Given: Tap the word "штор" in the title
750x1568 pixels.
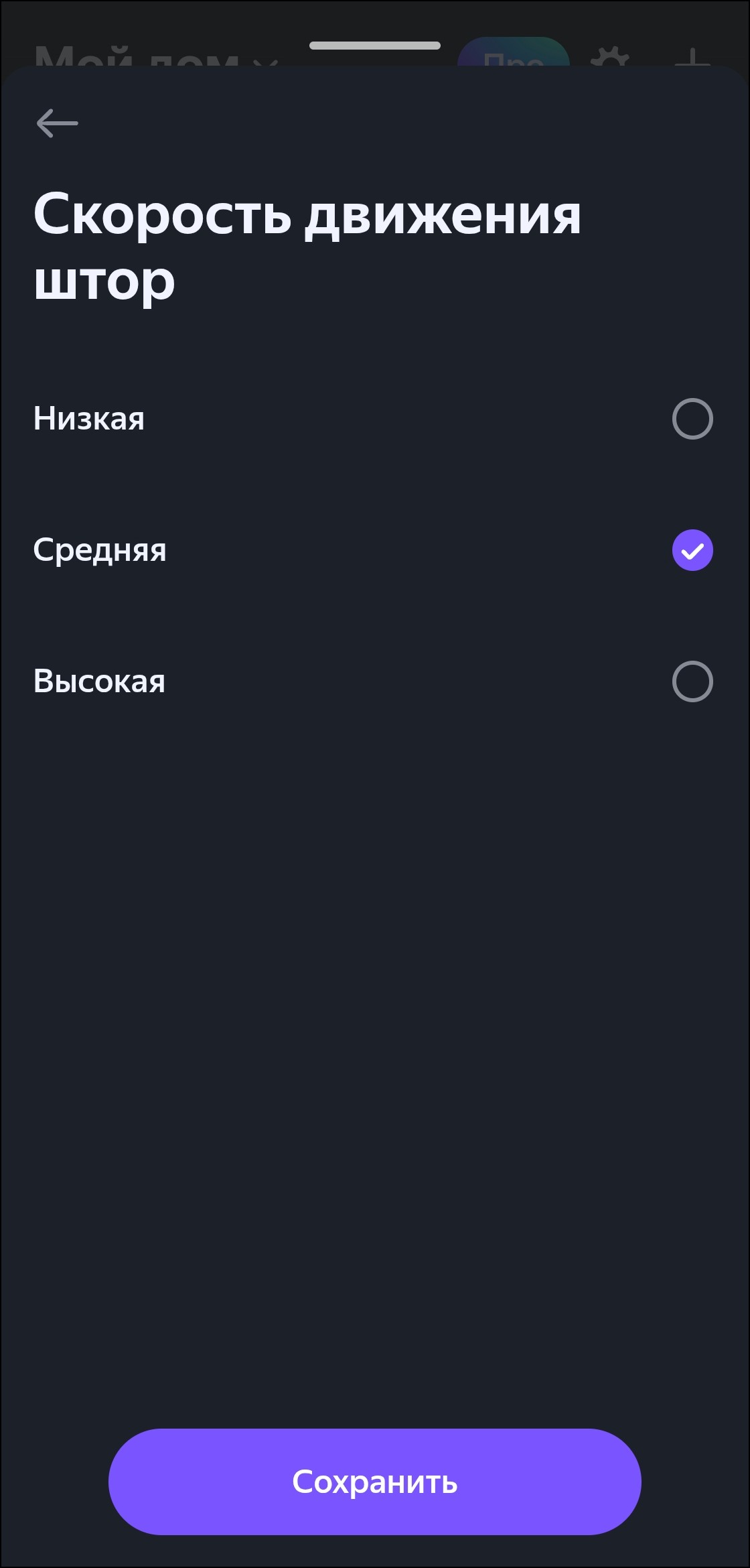Looking at the screenshot, I should 104,281.
